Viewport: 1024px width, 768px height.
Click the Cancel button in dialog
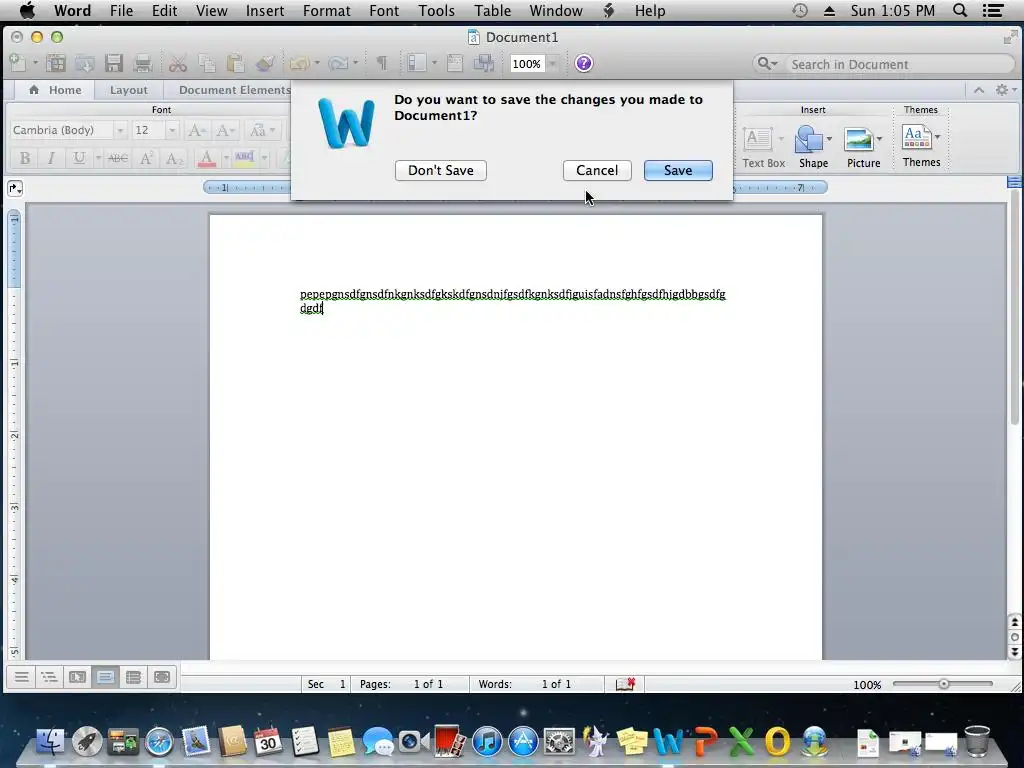(597, 170)
